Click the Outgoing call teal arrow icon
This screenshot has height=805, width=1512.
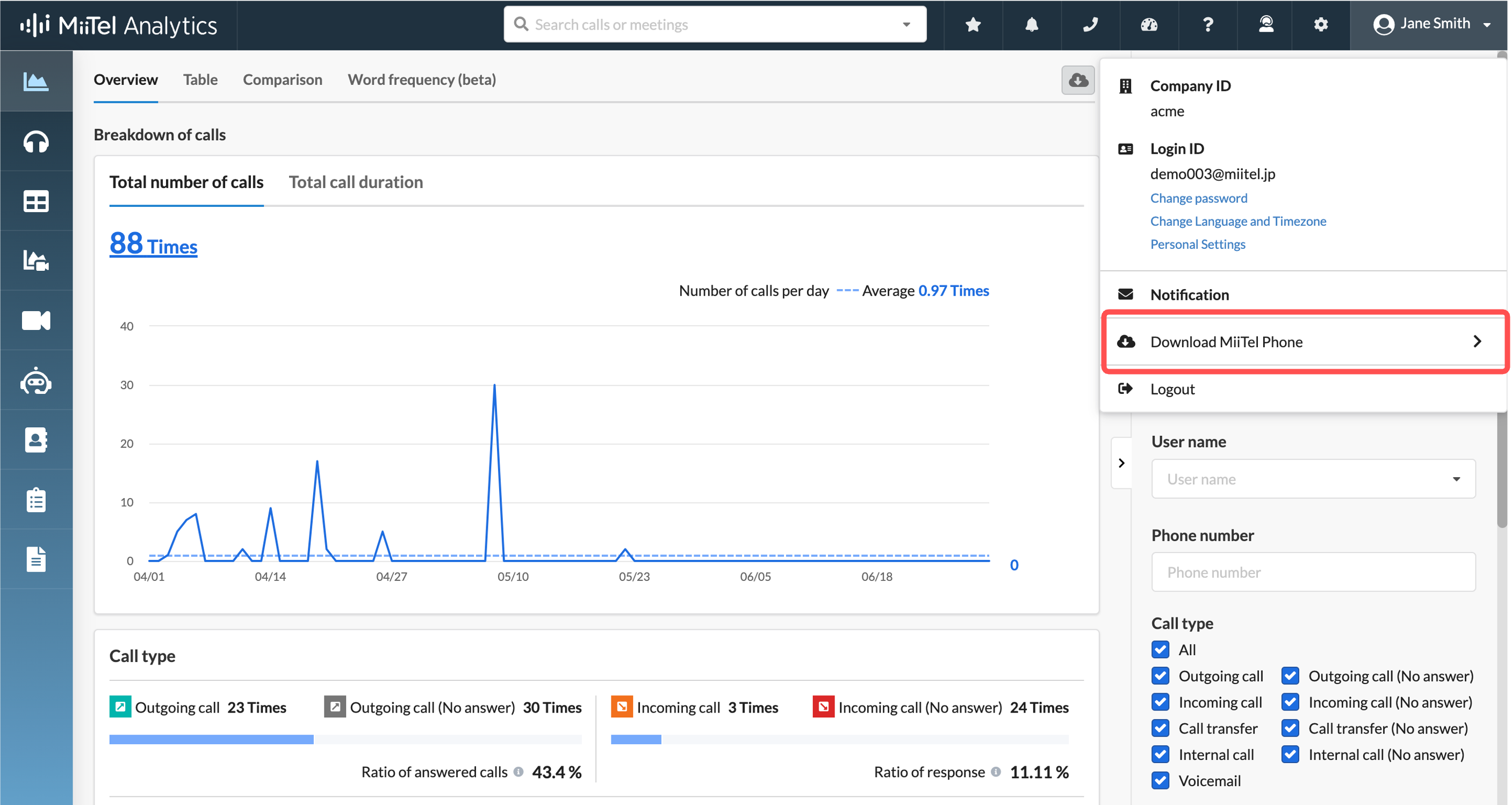tap(120, 706)
